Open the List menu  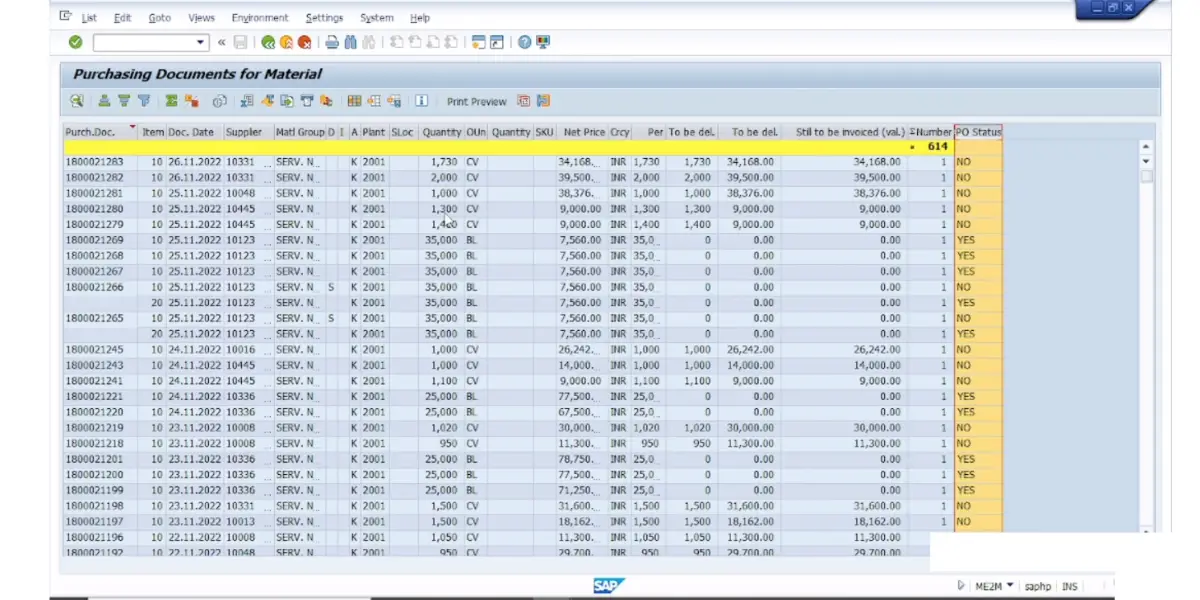coord(89,18)
